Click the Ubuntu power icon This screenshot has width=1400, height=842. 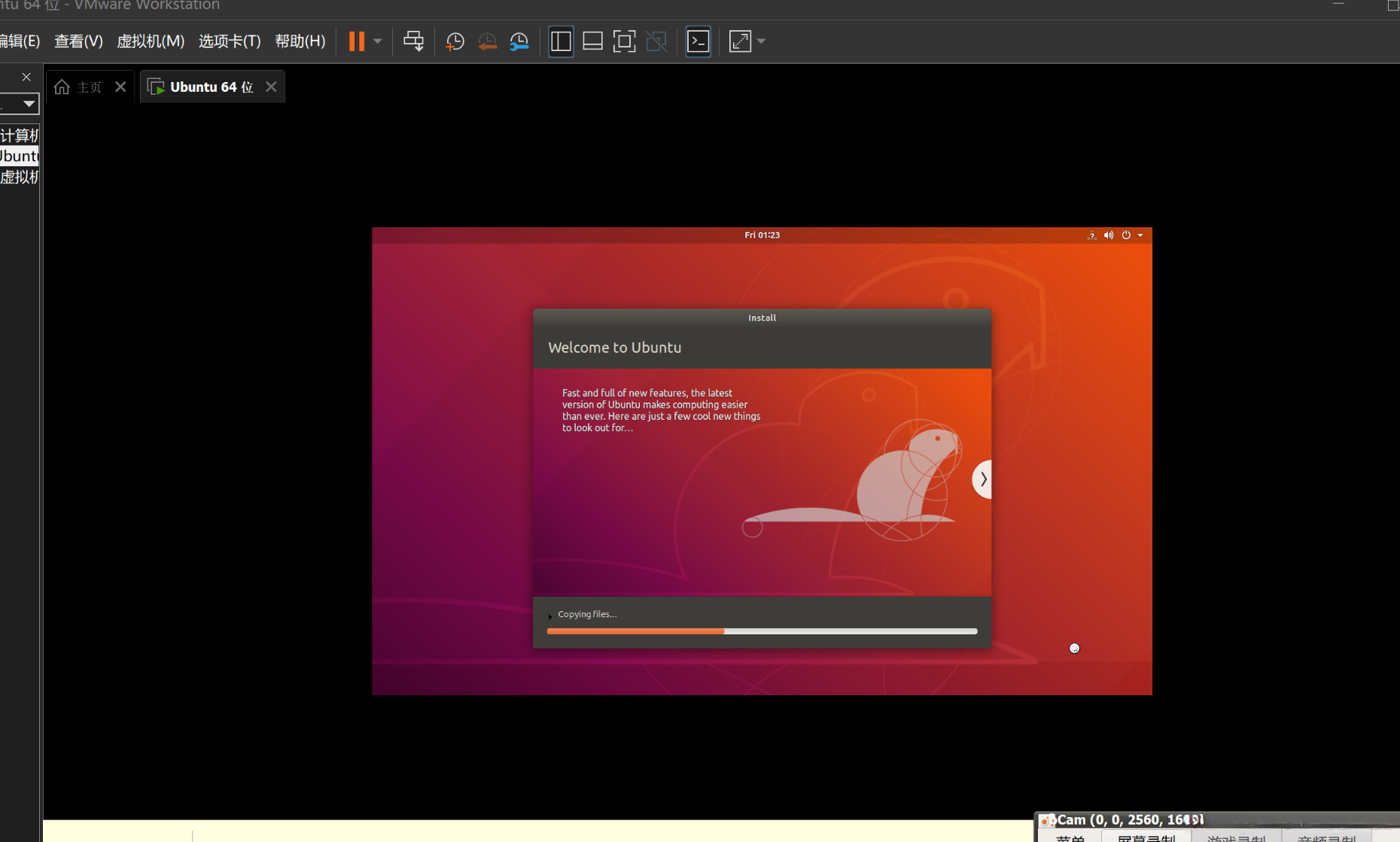pyautogui.click(x=1126, y=236)
